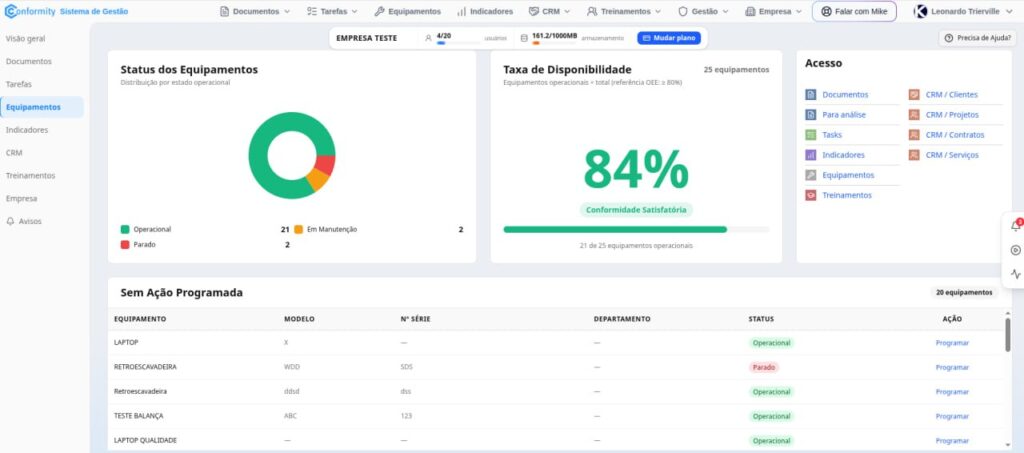
Task: Click the equipment table vertical scrollbar
Action: [x=1008, y=334]
